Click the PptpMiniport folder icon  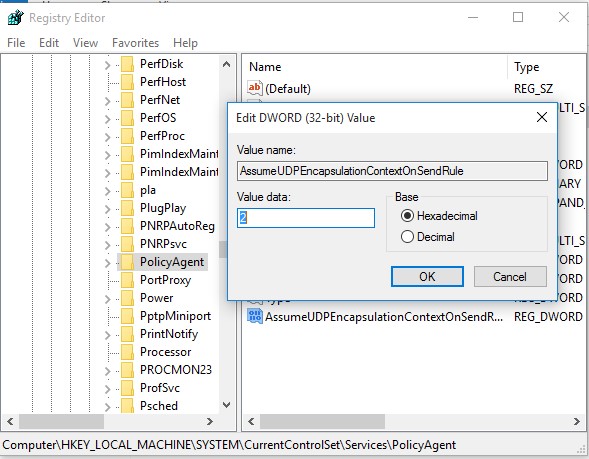[127, 316]
